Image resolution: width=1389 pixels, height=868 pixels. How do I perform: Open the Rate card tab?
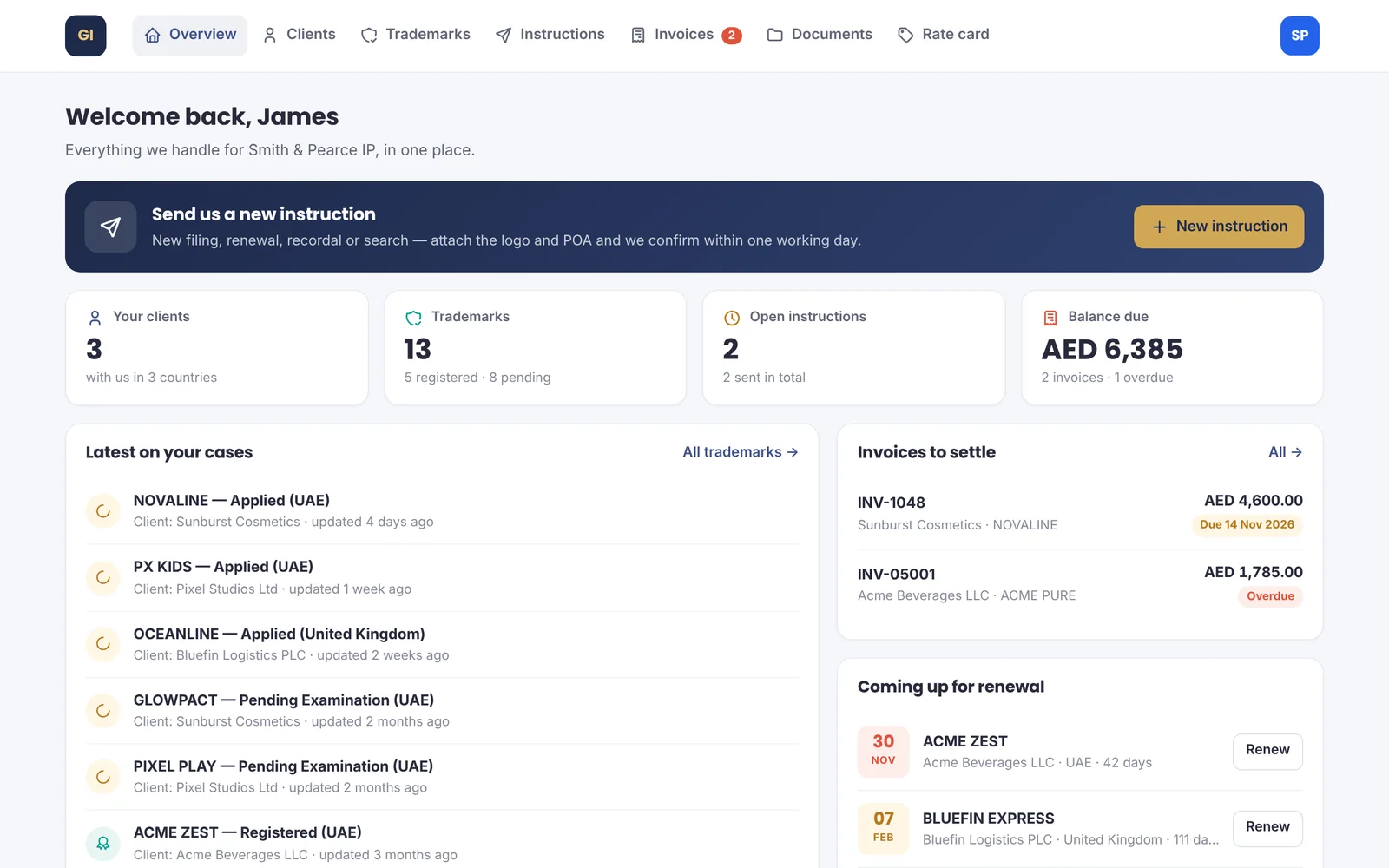[x=944, y=36]
